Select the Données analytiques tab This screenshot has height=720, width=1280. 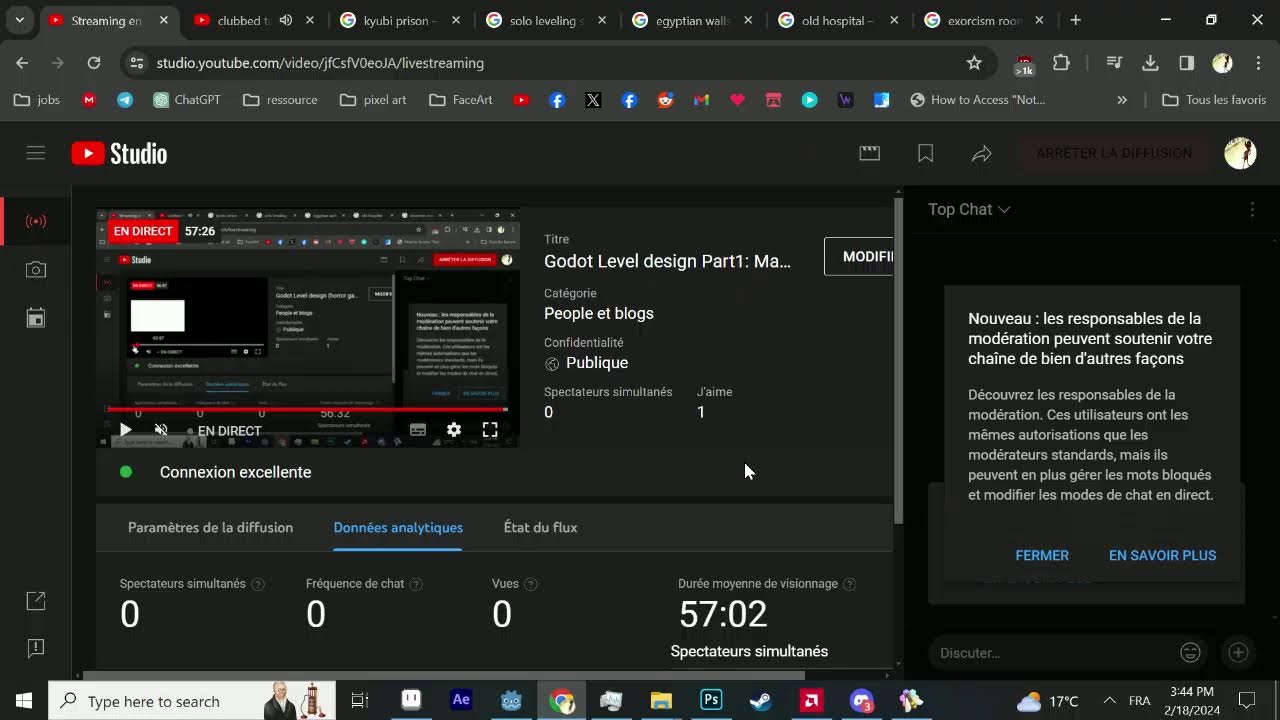398,528
